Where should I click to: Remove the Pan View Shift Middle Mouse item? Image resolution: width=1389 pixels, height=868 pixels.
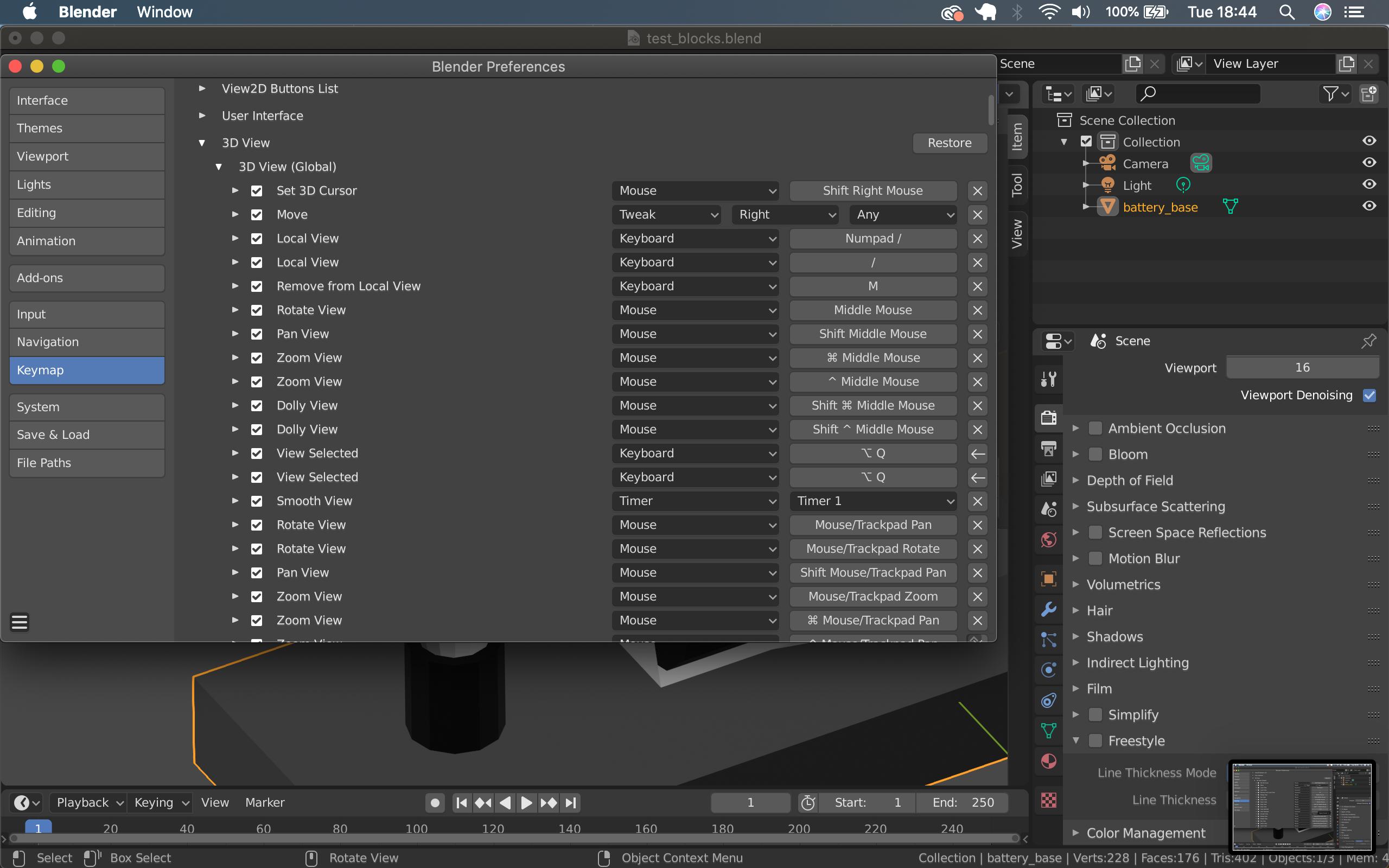tap(978, 334)
